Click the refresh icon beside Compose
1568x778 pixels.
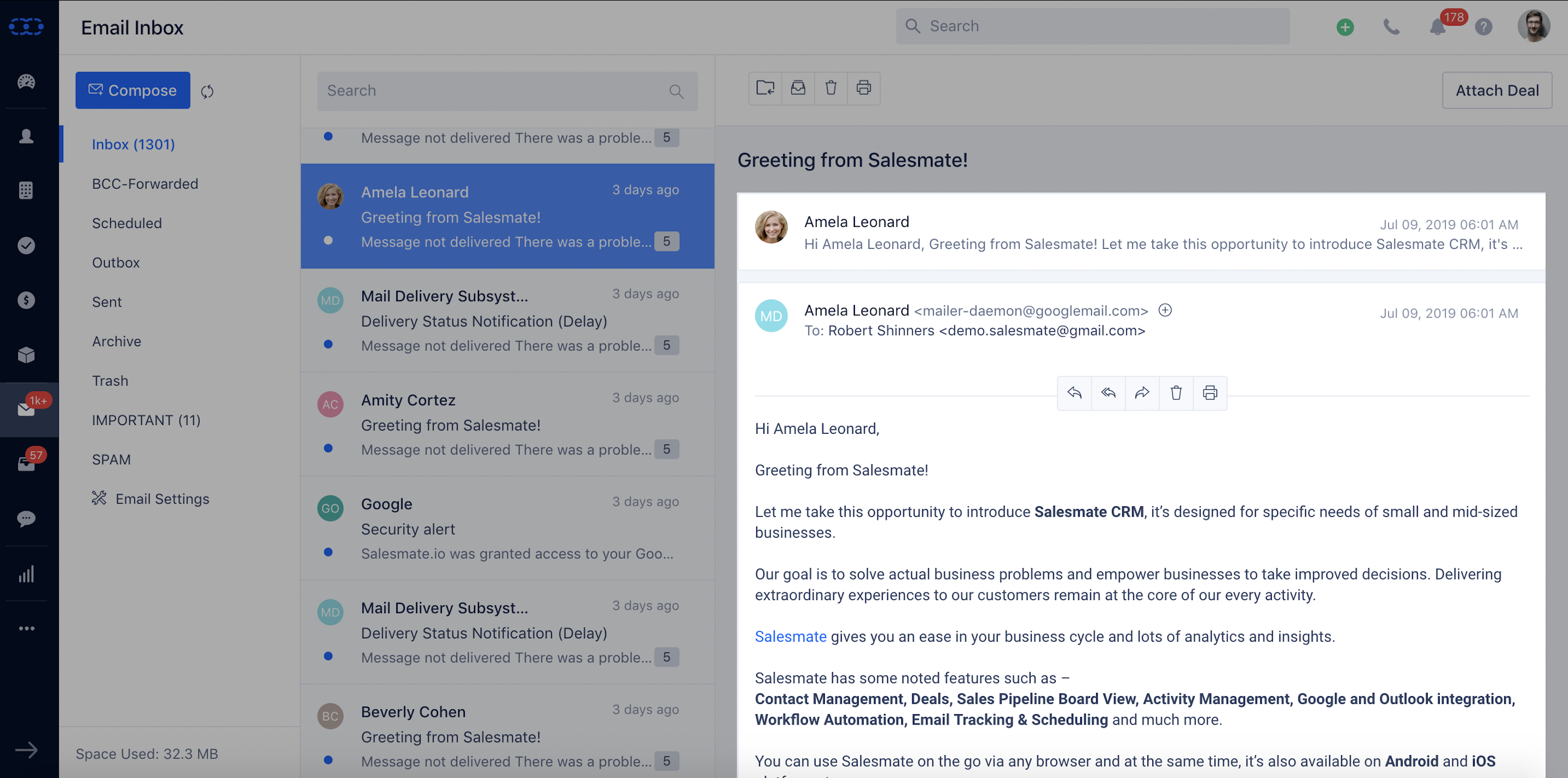pos(207,91)
